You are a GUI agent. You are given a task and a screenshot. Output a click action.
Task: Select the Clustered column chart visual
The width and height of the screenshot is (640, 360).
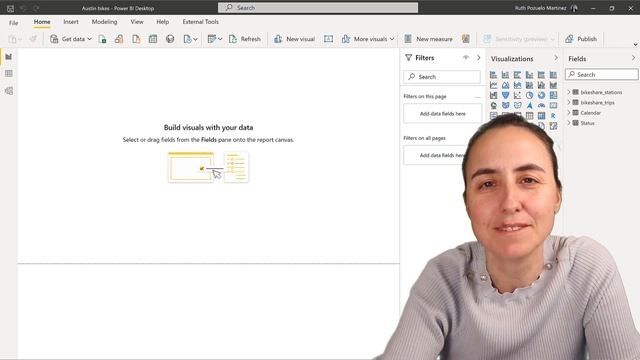pos(529,75)
